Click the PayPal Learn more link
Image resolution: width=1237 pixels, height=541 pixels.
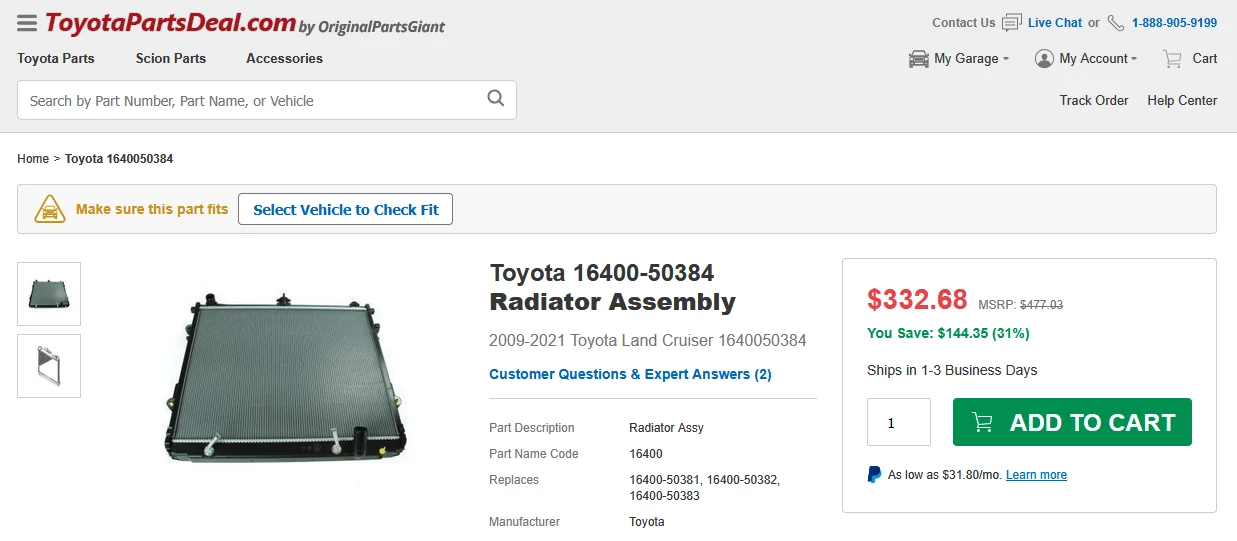coord(1036,475)
